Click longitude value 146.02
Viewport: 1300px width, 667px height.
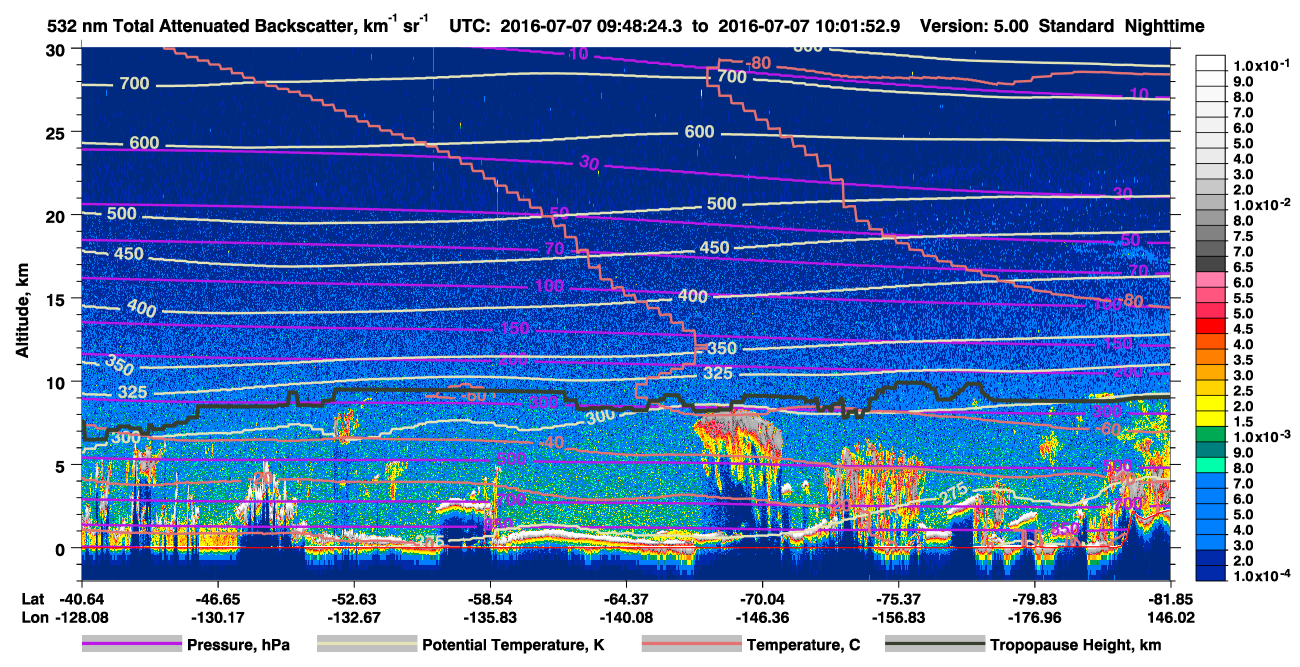[x=1170, y=616]
